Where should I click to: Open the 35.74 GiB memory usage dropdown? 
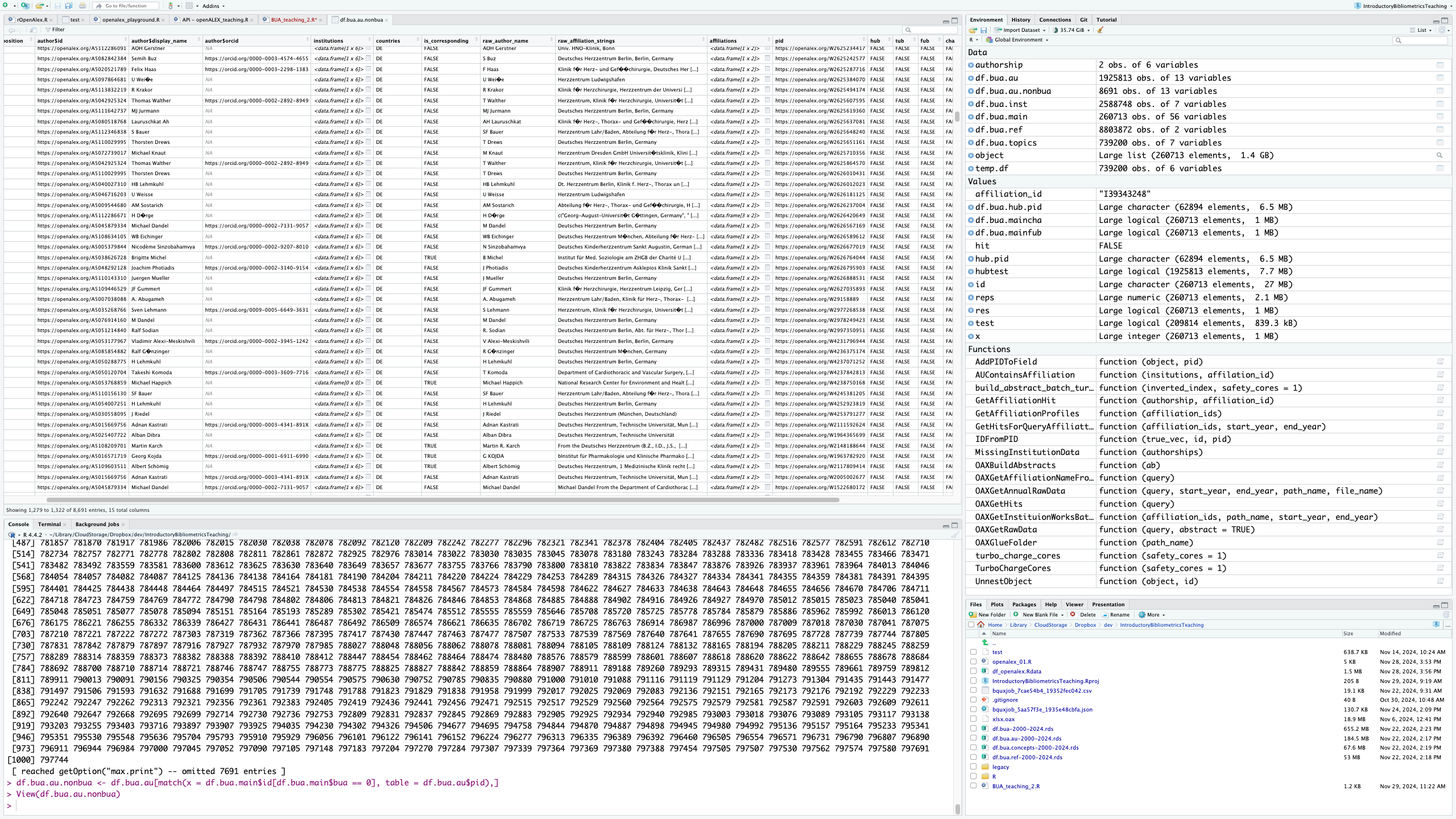(x=1072, y=30)
